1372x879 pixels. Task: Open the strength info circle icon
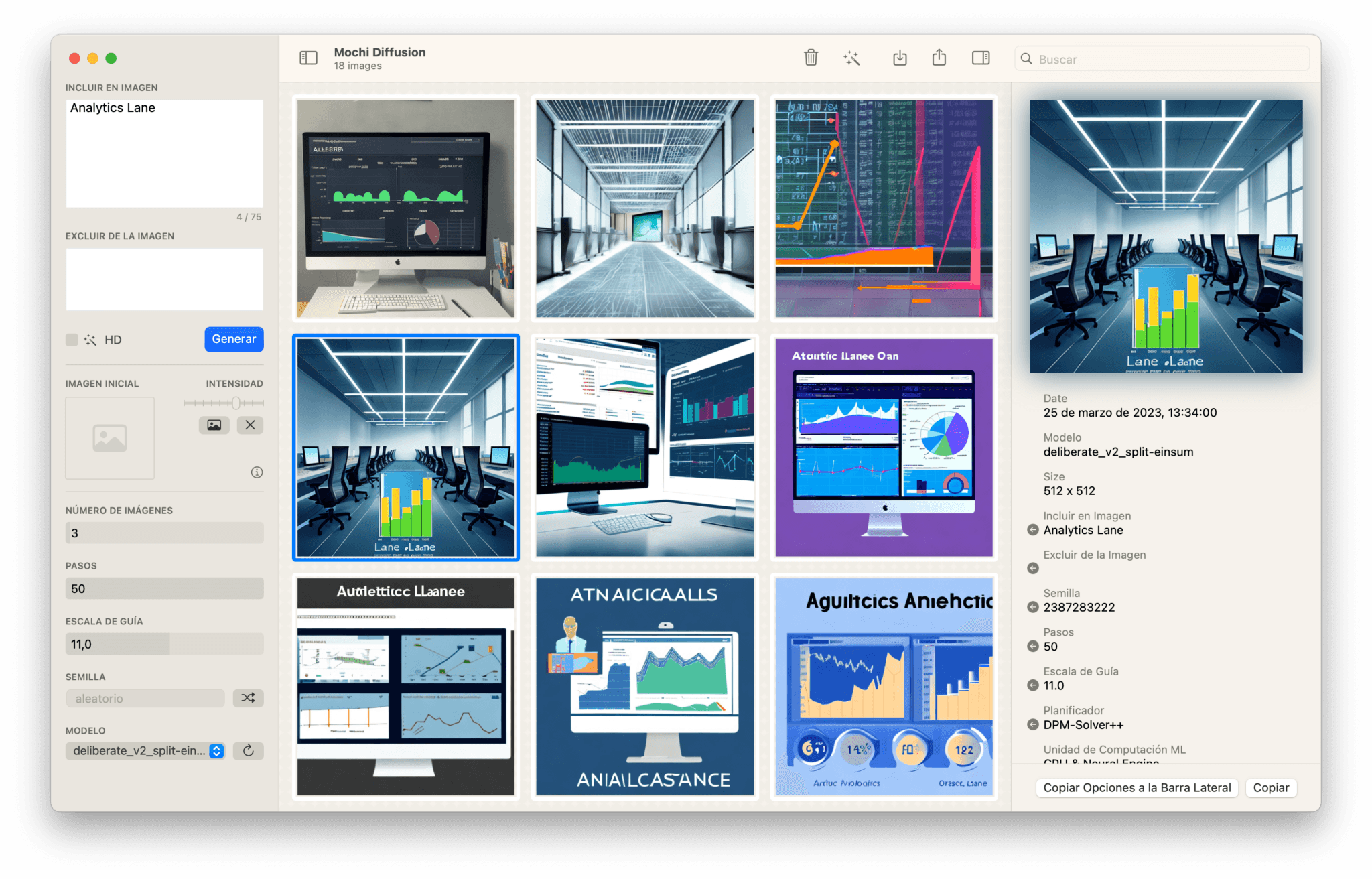[x=257, y=472]
